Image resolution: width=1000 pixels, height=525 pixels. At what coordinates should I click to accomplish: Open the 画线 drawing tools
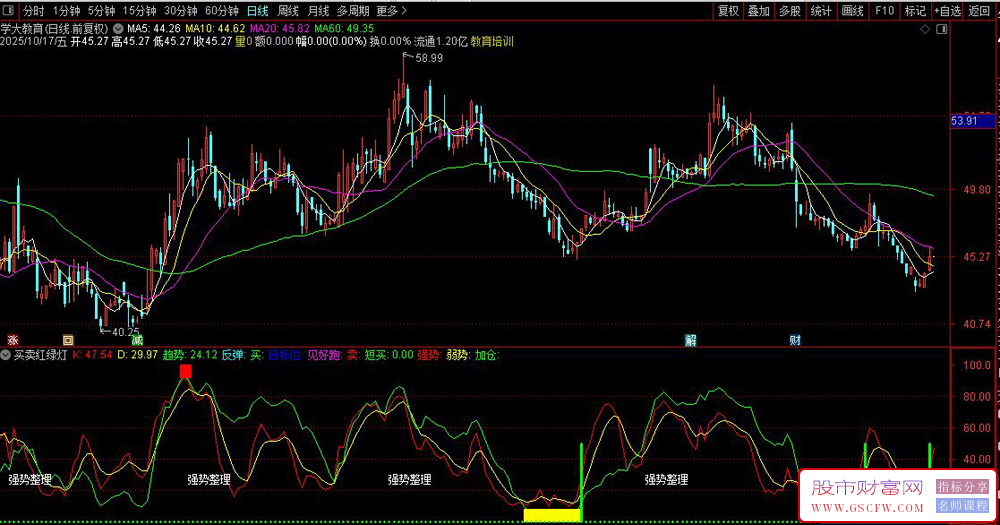point(852,11)
